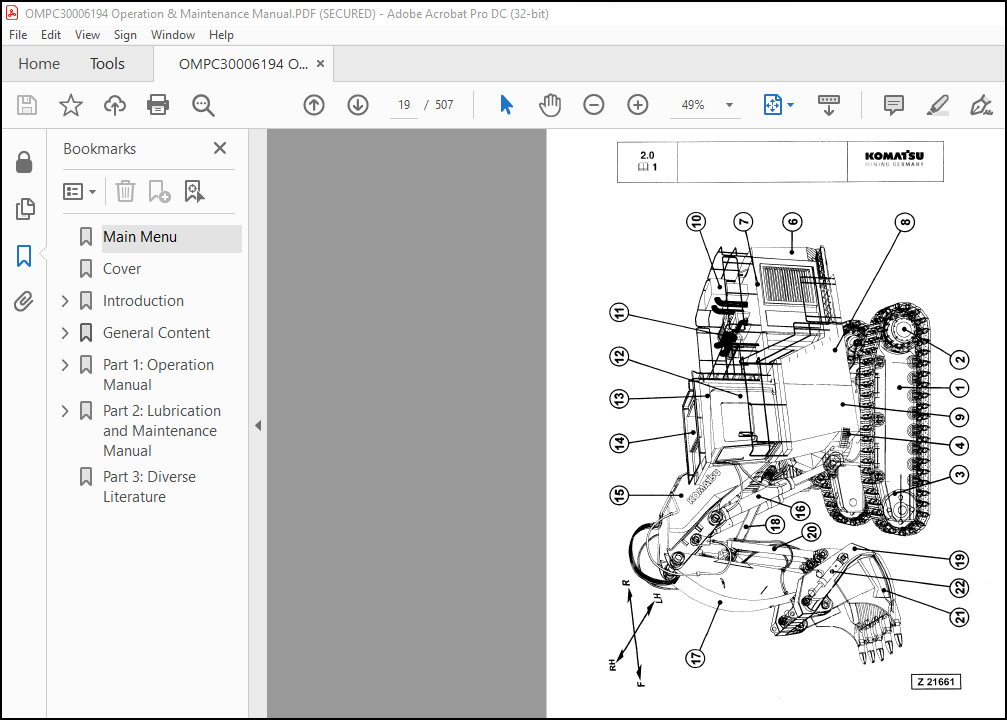Add a new bookmark
This screenshot has width=1007, height=720.
coord(159,191)
